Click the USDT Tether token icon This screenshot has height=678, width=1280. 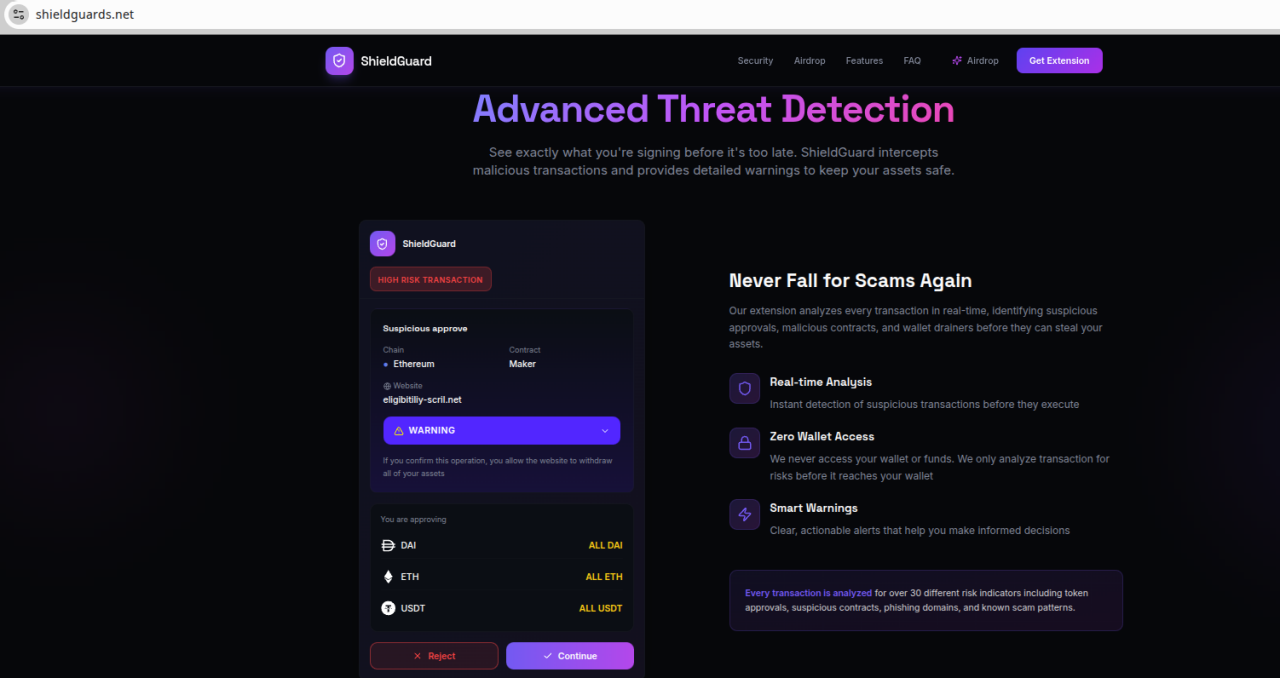[x=388, y=608]
